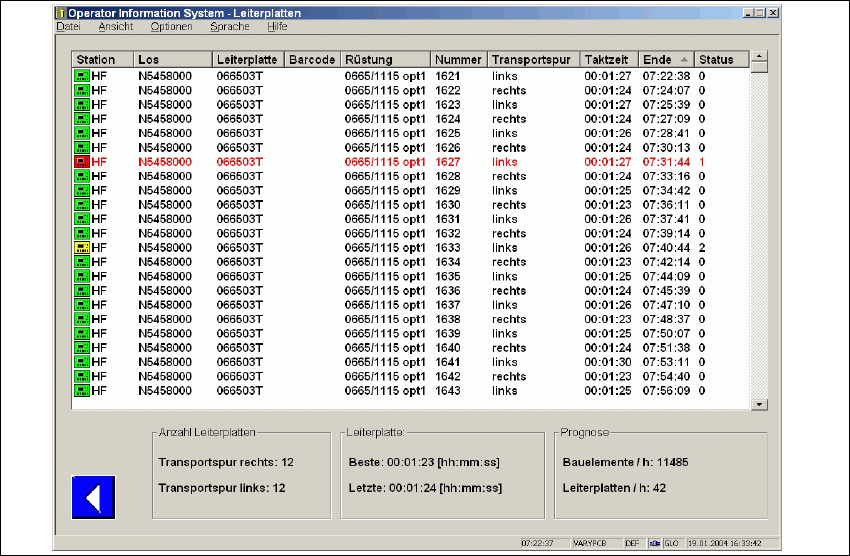
Task: Click the green station icon in row 1621
Action: pyautogui.click(x=81, y=76)
